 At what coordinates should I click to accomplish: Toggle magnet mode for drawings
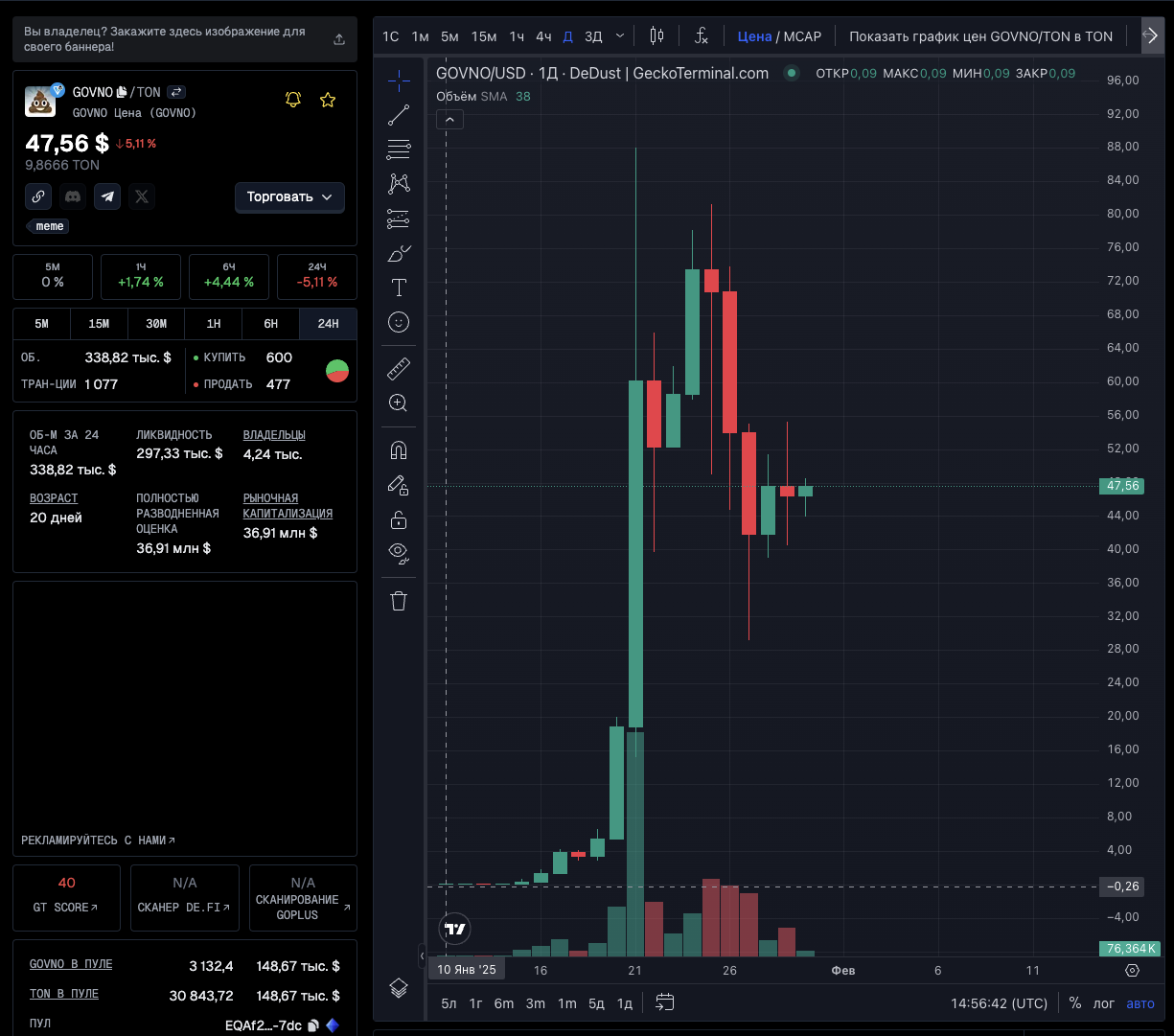coord(399,449)
